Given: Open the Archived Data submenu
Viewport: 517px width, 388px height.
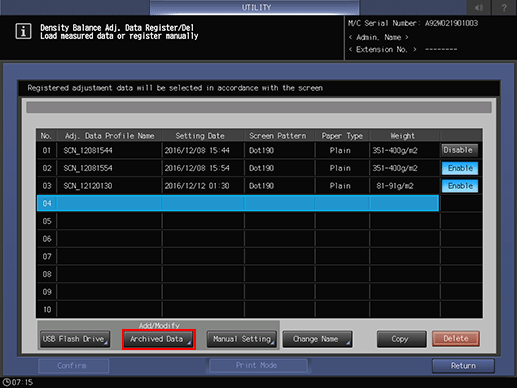Looking at the screenshot, I should [x=159, y=339].
